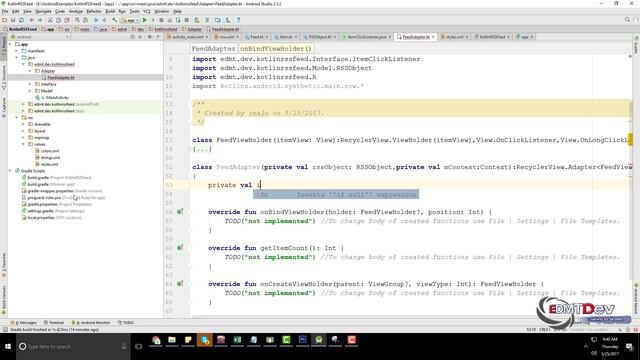Click Skype icon in taskbar

204,340
